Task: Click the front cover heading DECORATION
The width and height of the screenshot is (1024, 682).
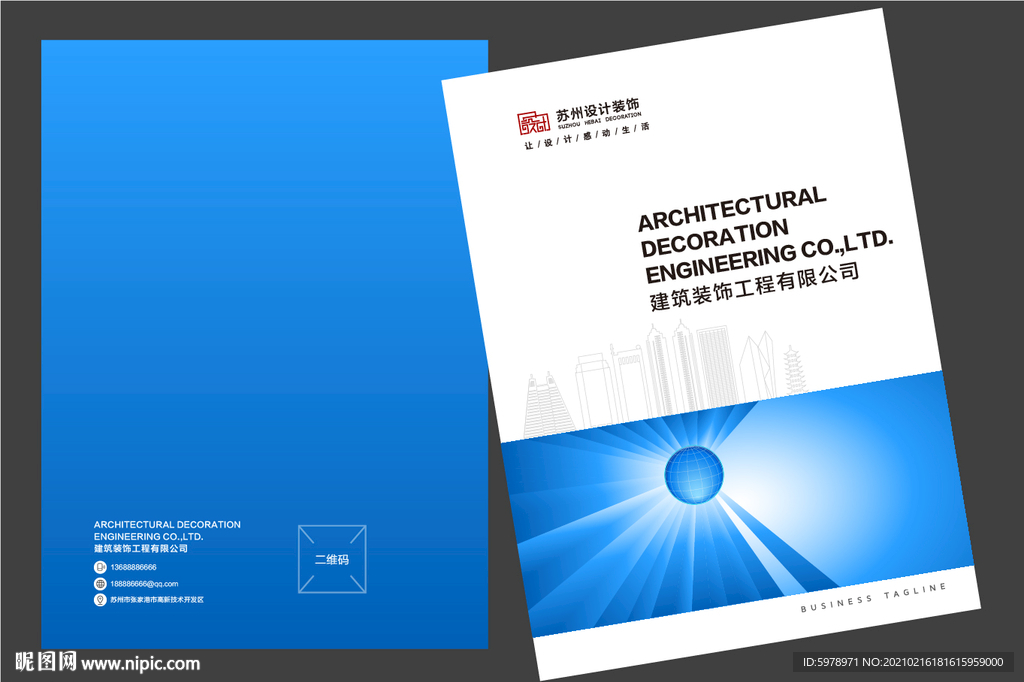Action: pyautogui.click(x=714, y=238)
